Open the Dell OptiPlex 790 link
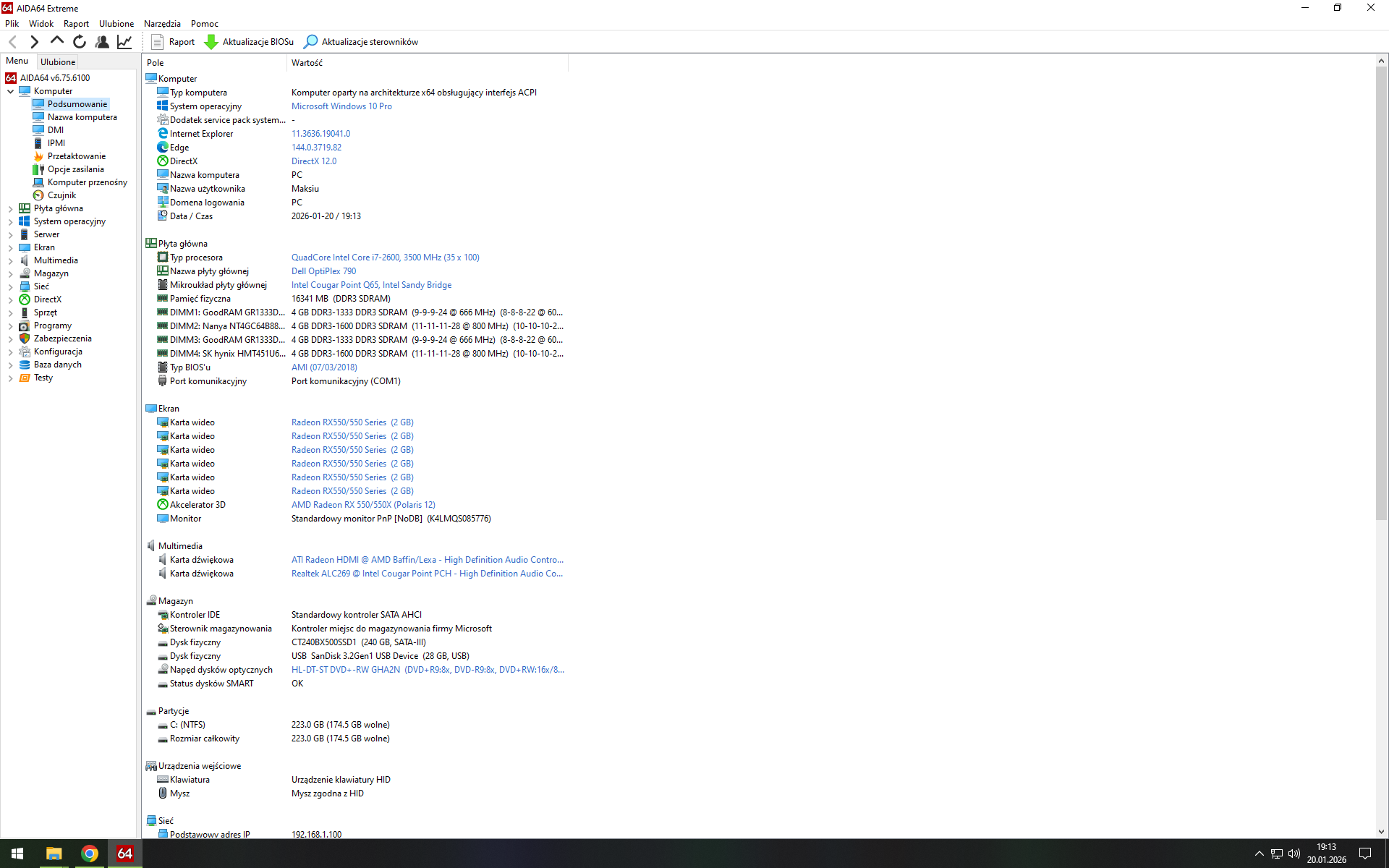 pyautogui.click(x=323, y=271)
